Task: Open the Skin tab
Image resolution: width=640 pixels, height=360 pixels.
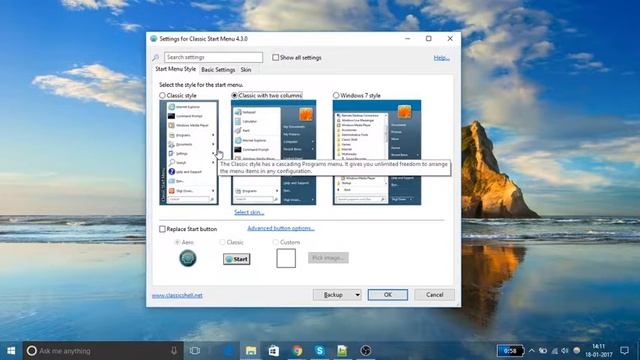Action: (x=246, y=70)
